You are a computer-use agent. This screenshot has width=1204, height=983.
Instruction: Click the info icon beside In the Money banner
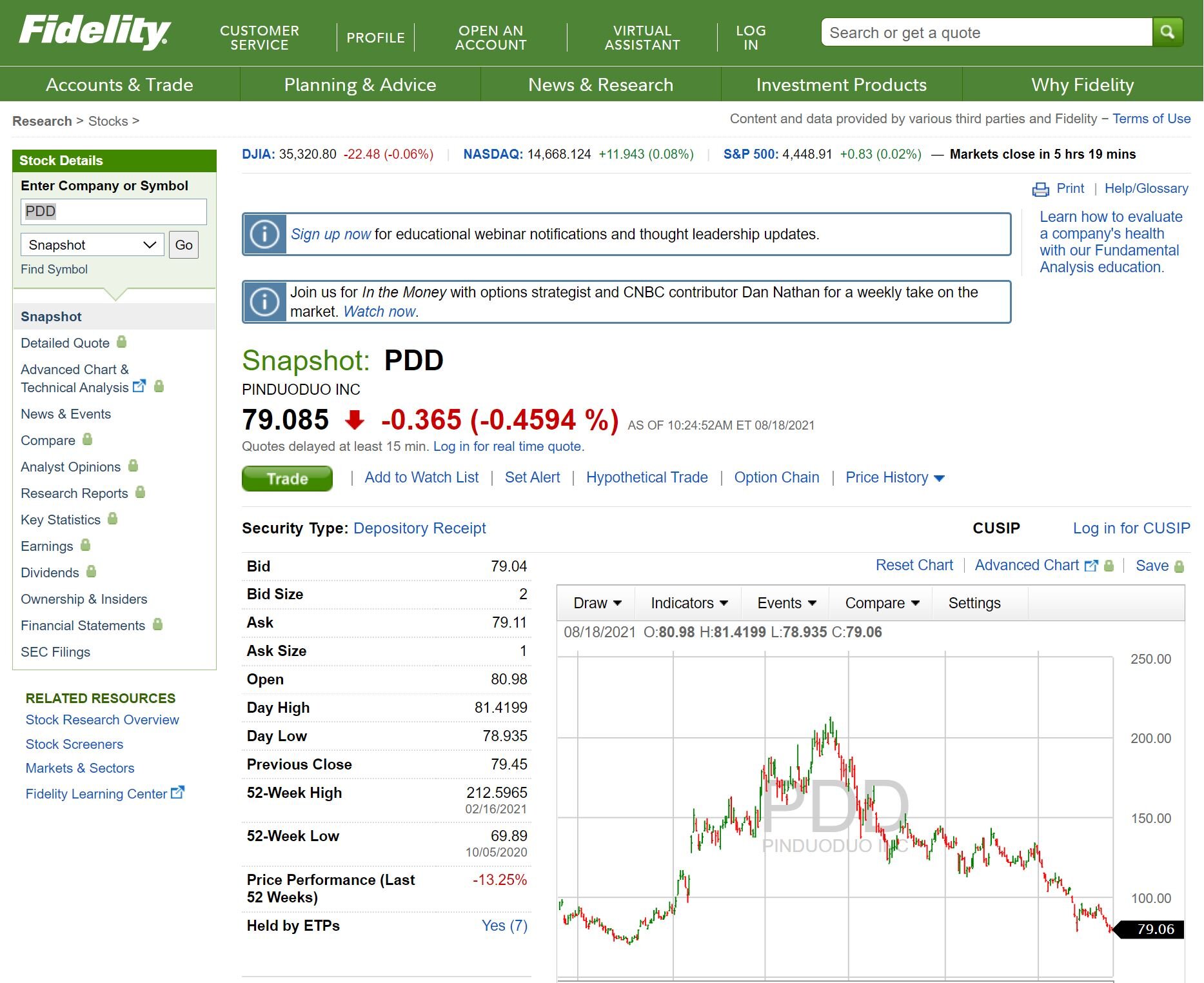(x=264, y=302)
